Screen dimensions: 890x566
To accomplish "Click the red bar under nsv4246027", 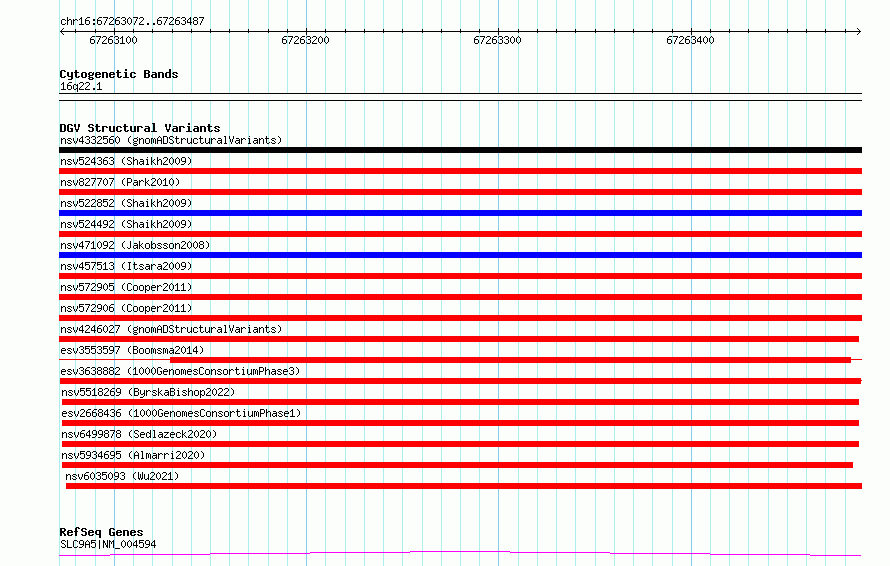I will coord(459,339).
